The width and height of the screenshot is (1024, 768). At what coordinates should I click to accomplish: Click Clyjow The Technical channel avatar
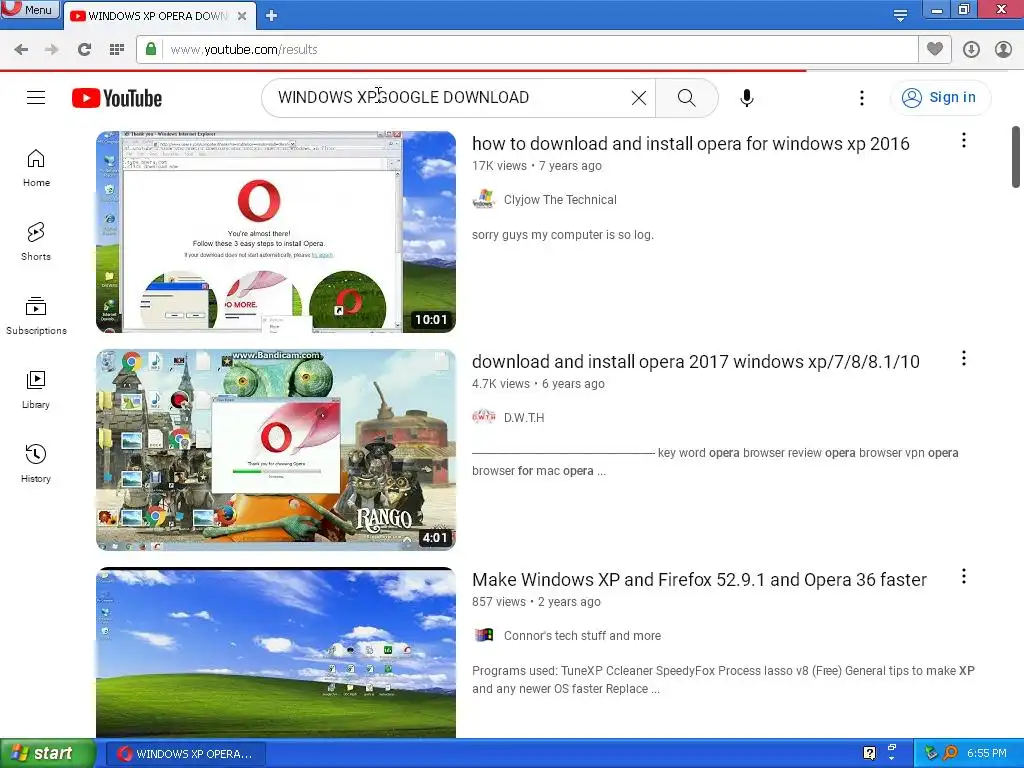pos(483,199)
